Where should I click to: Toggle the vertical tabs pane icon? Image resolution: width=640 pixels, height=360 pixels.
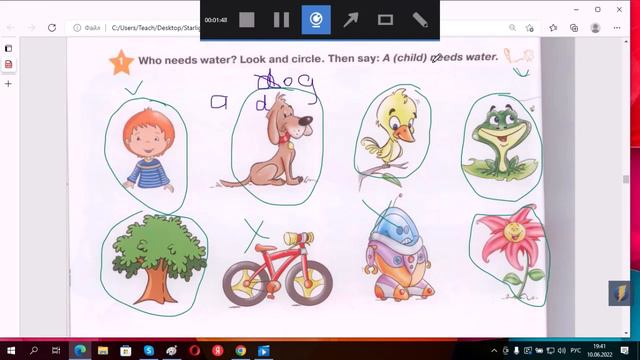tap(8, 49)
